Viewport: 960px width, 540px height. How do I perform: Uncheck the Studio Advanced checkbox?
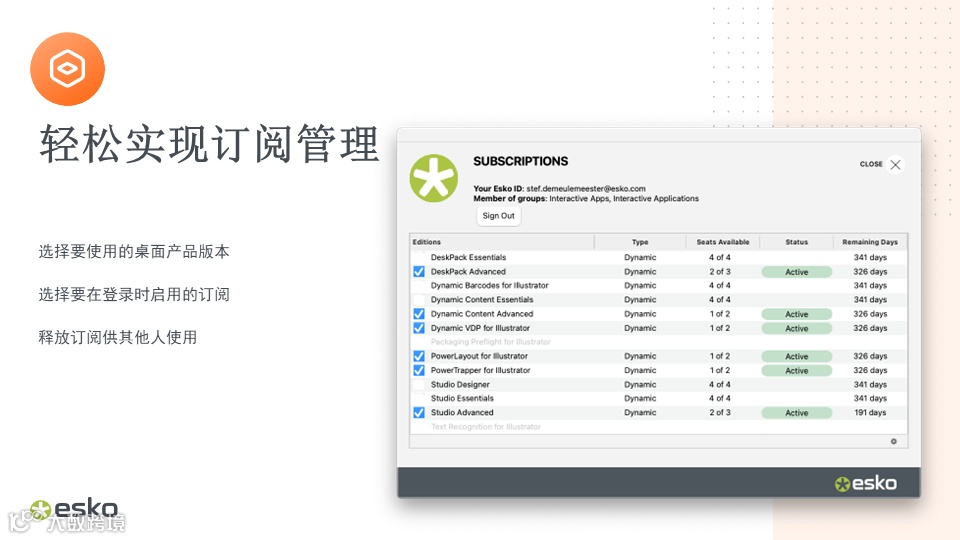click(419, 413)
